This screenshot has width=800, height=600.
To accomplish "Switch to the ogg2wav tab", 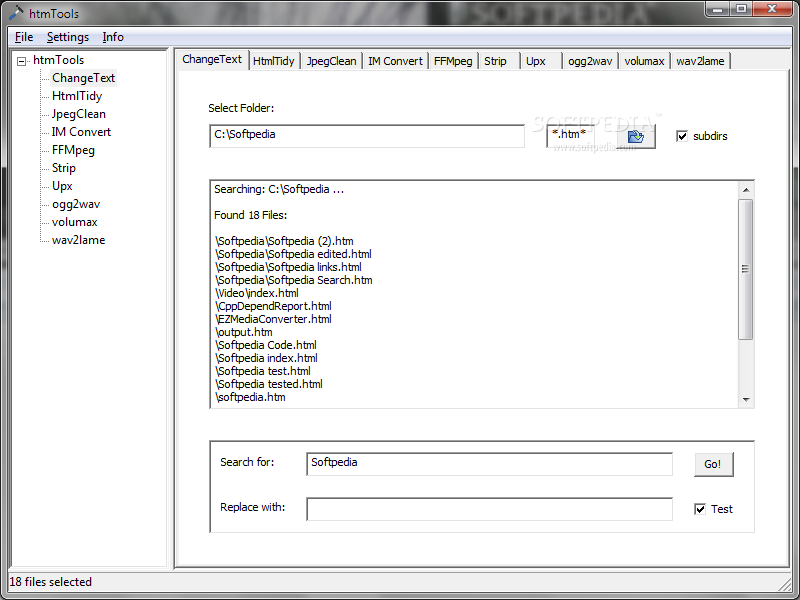I will point(590,61).
